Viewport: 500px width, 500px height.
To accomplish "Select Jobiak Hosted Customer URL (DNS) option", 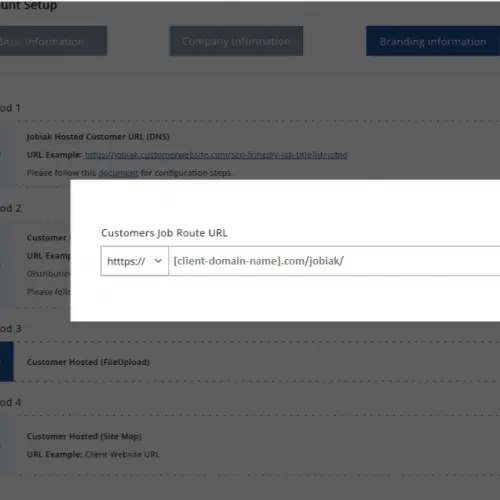I will pyautogui.click(x=98, y=137).
